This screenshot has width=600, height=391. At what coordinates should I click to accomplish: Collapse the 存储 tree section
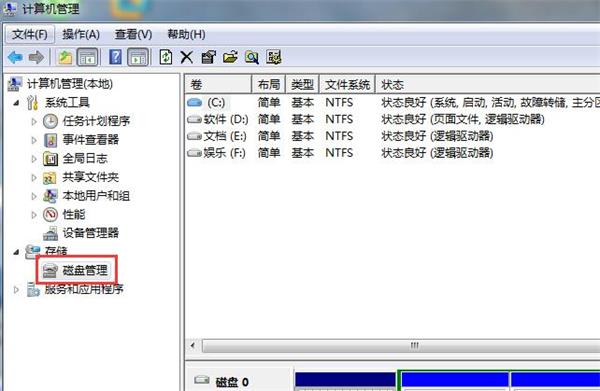pyautogui.click(x=16, y=252)
